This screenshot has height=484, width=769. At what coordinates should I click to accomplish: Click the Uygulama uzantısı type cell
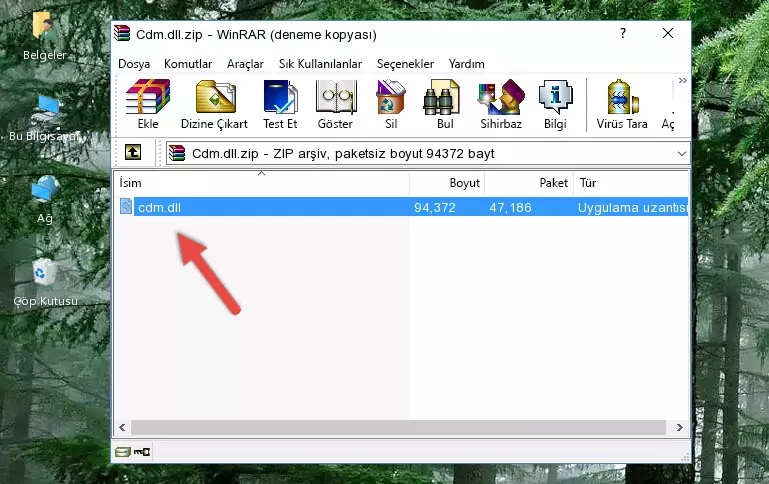click(x=632, y=207)
